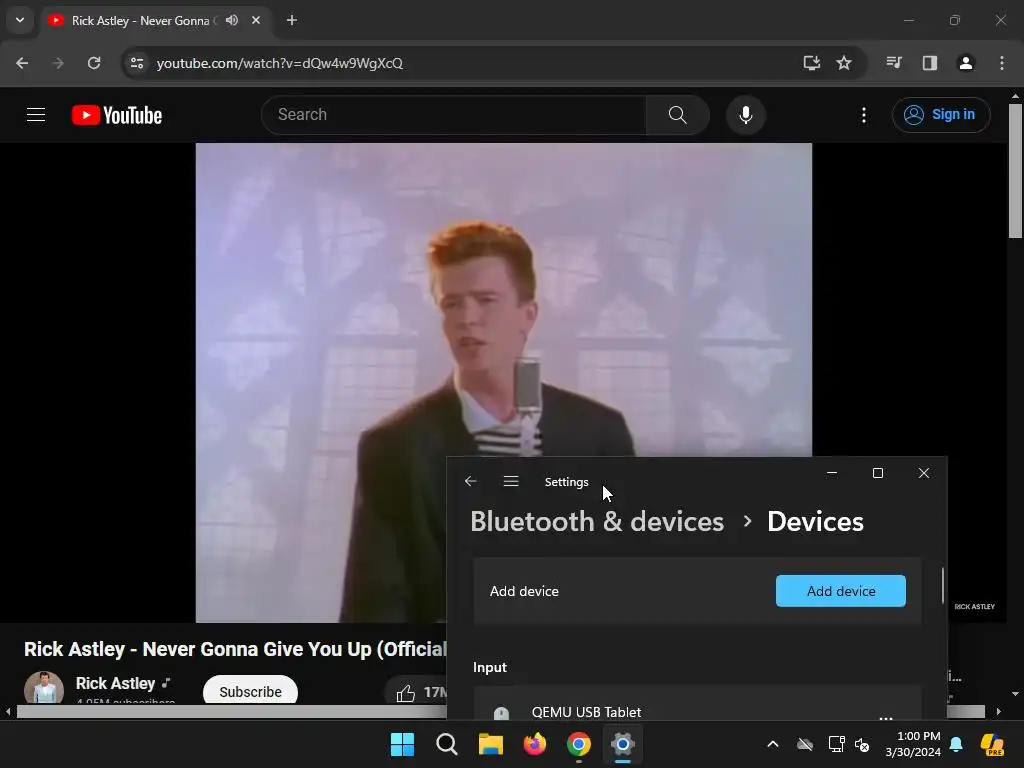Click the blue Add device button

pyautogui.click(x=840, y=591)
